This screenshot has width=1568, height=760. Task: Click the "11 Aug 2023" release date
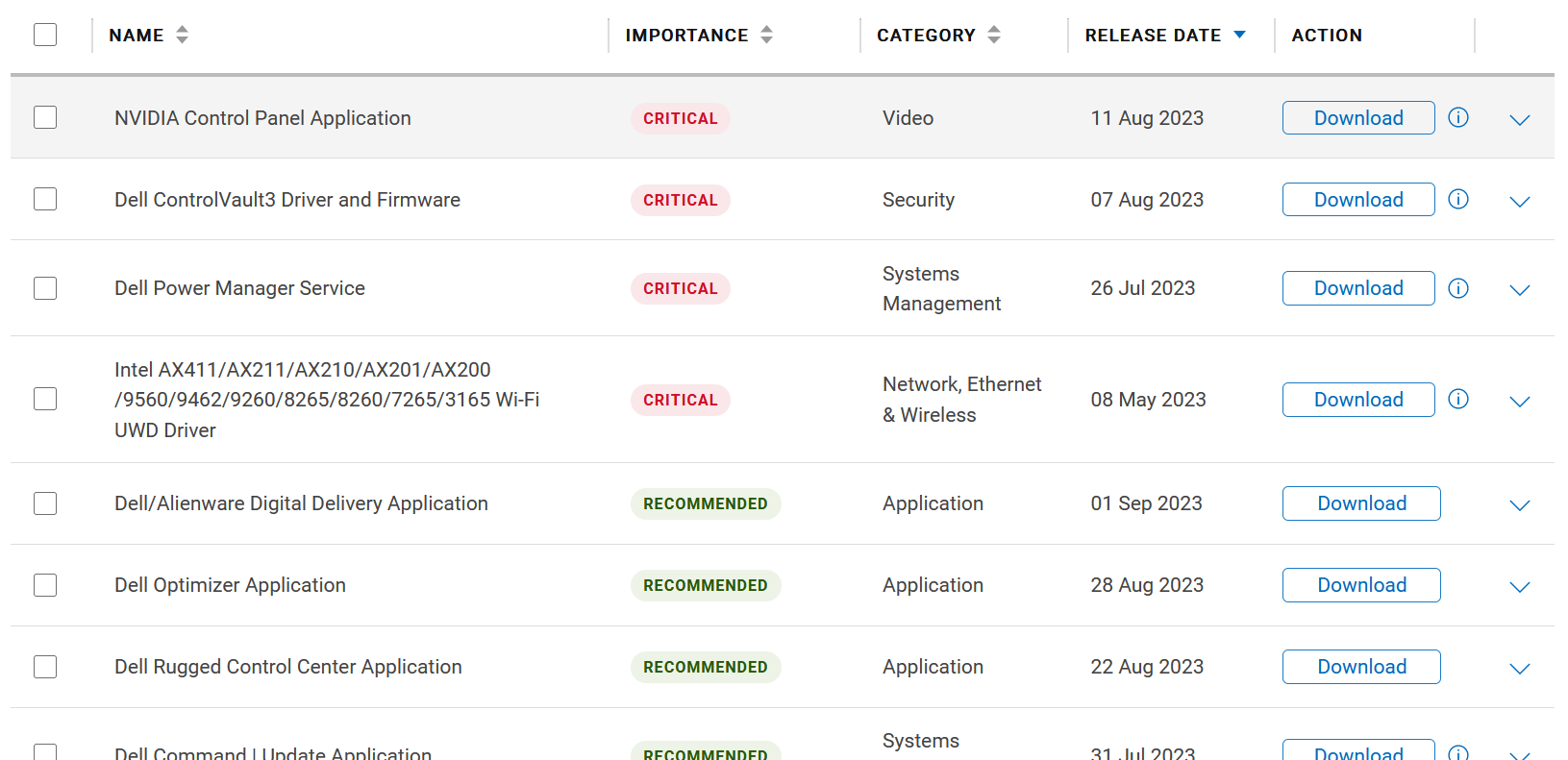pyautogui.click(x=1147, y=118)
